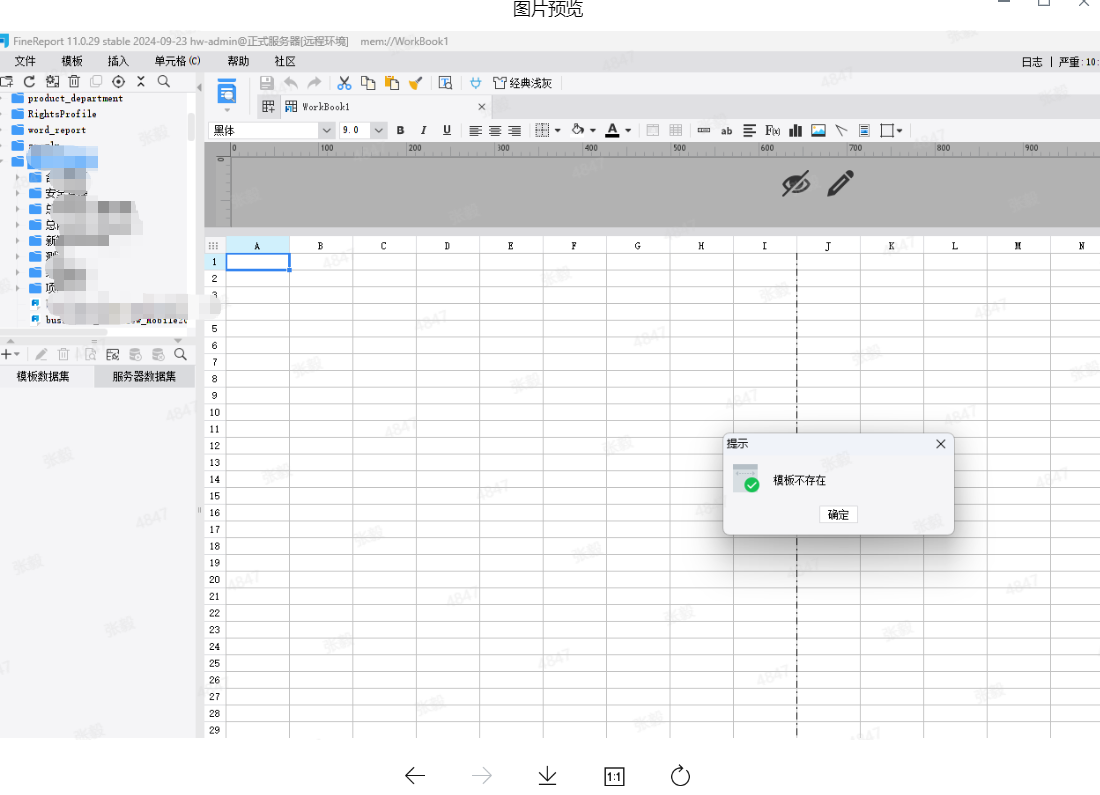Close the WorkBook1 tab

(481, 107)
